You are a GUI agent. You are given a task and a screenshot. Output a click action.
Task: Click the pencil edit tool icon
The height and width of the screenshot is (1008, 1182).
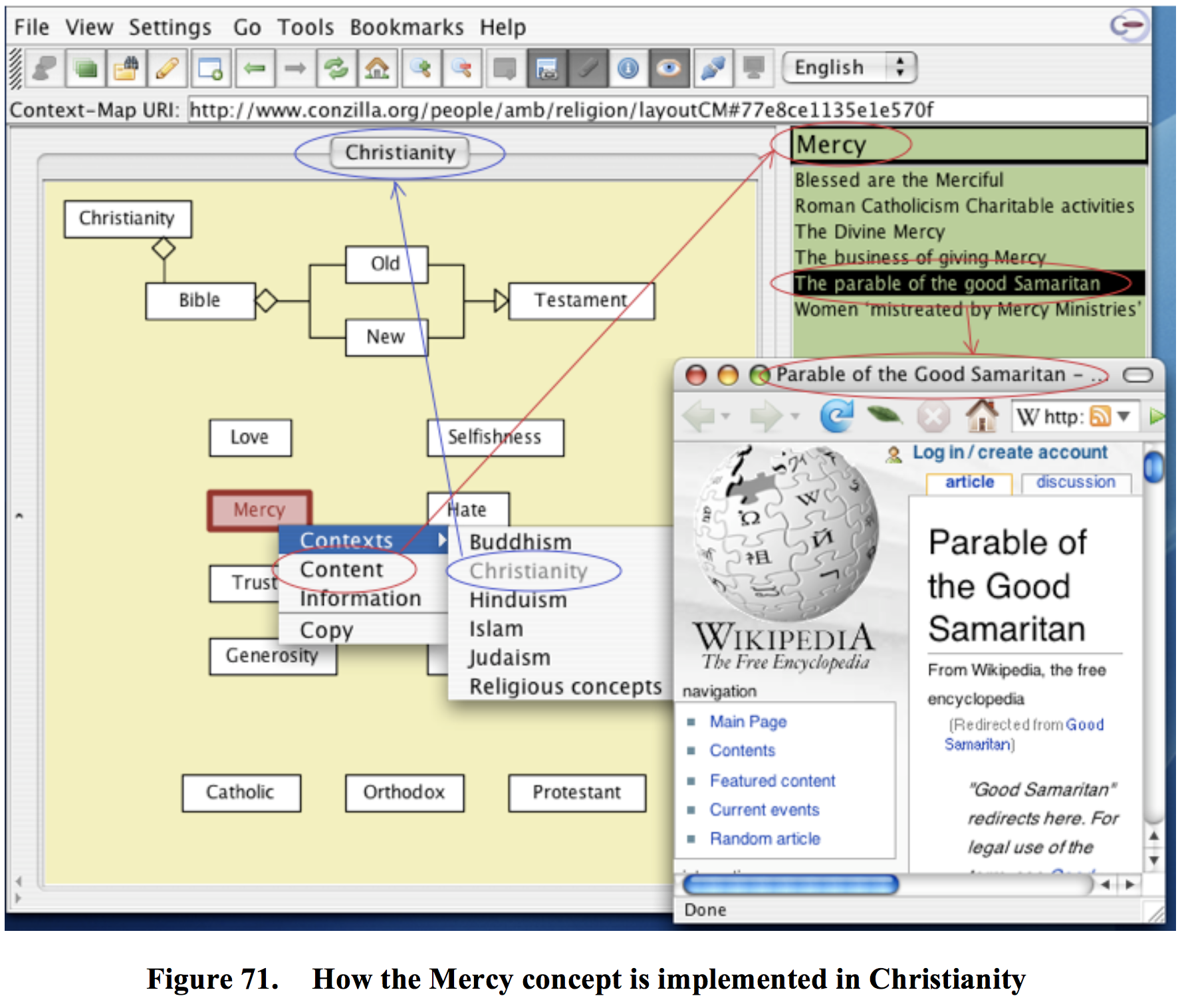coord(168,68)
